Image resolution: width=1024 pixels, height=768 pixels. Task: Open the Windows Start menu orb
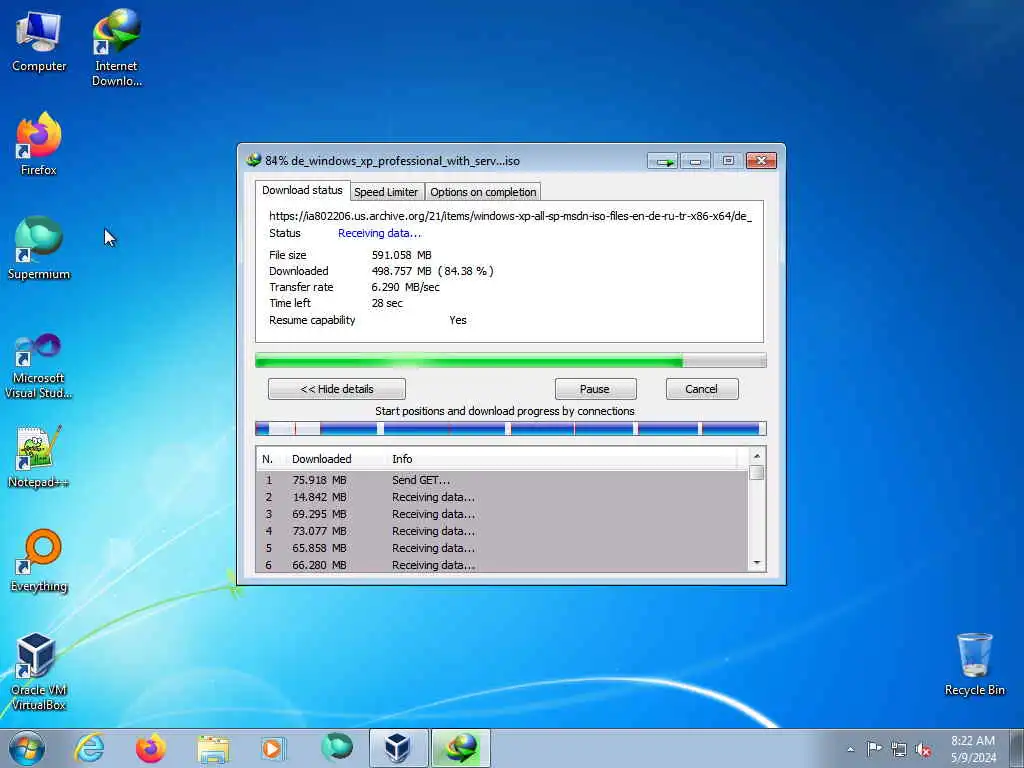(27, 748)
